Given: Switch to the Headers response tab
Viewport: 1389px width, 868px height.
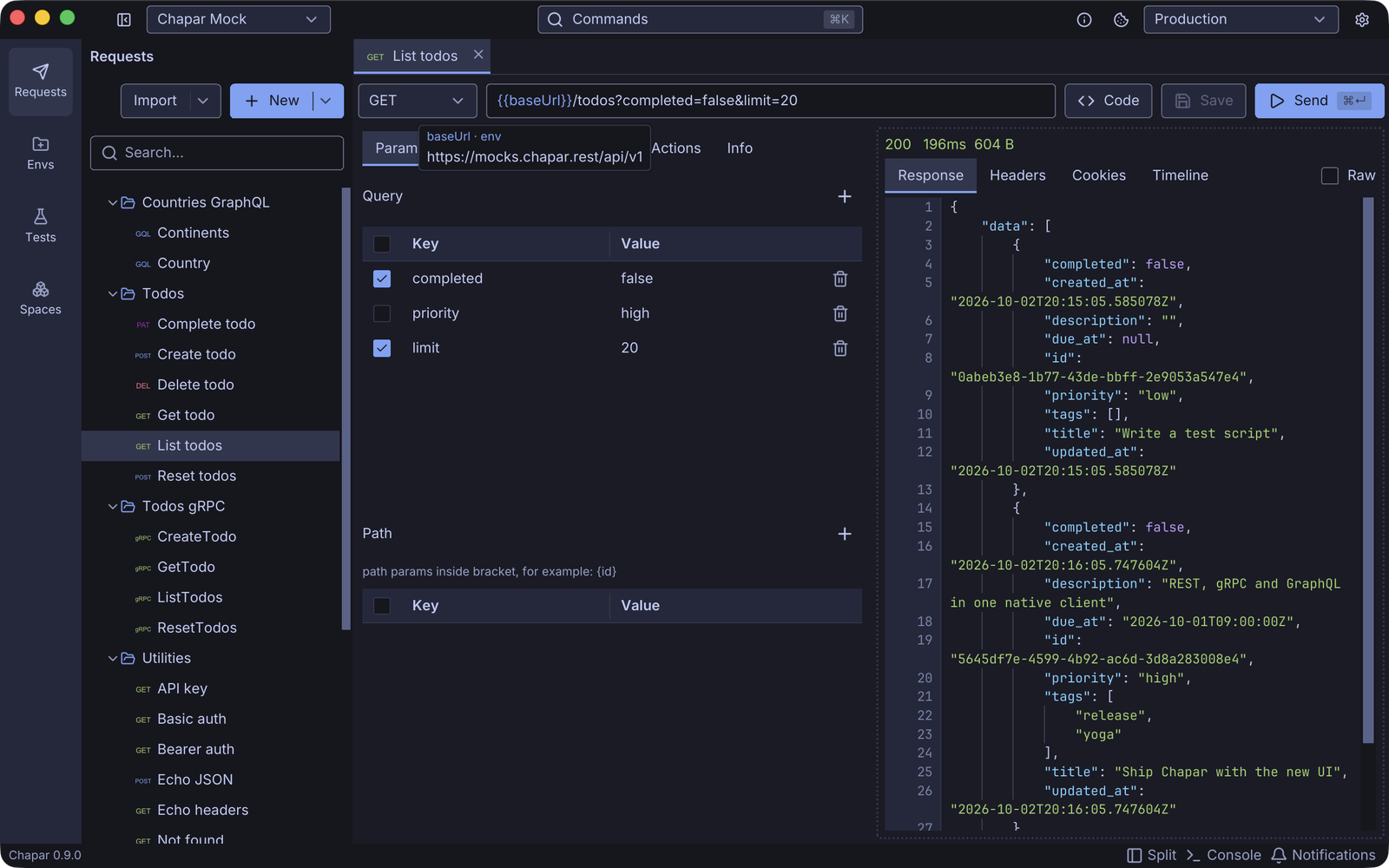Looking at the screenshot, I should tap(1017, 175).
